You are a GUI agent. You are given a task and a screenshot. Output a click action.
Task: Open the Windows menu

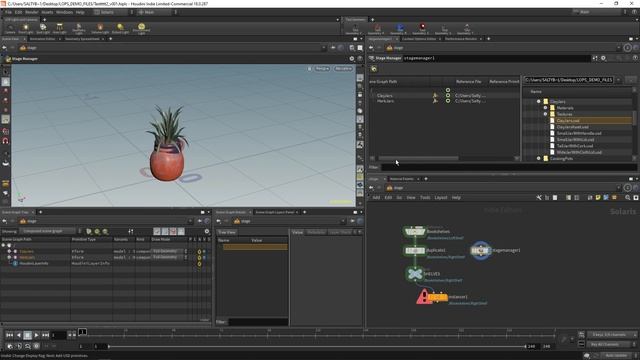(x=64, y=12)
